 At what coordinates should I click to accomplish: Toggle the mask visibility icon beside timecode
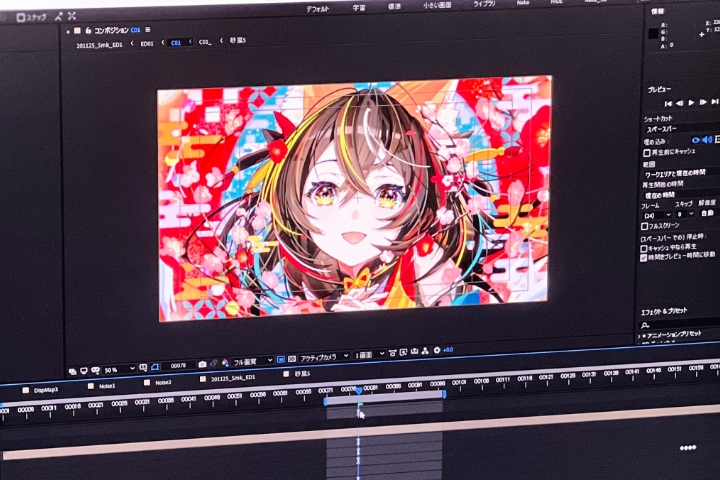(x=155, y=367)
